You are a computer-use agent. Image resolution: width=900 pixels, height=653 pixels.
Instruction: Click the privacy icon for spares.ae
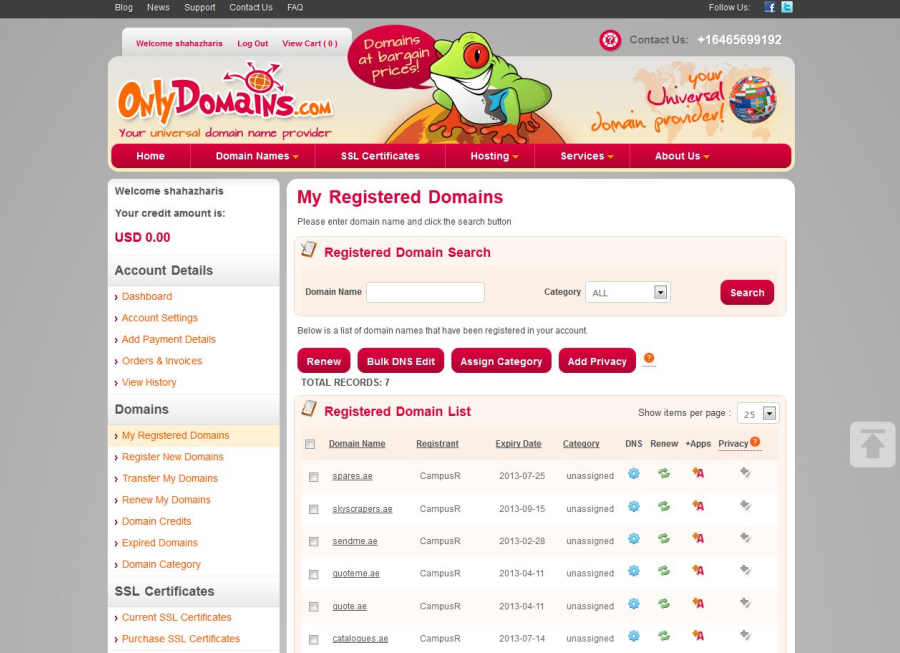coord(745,472)
